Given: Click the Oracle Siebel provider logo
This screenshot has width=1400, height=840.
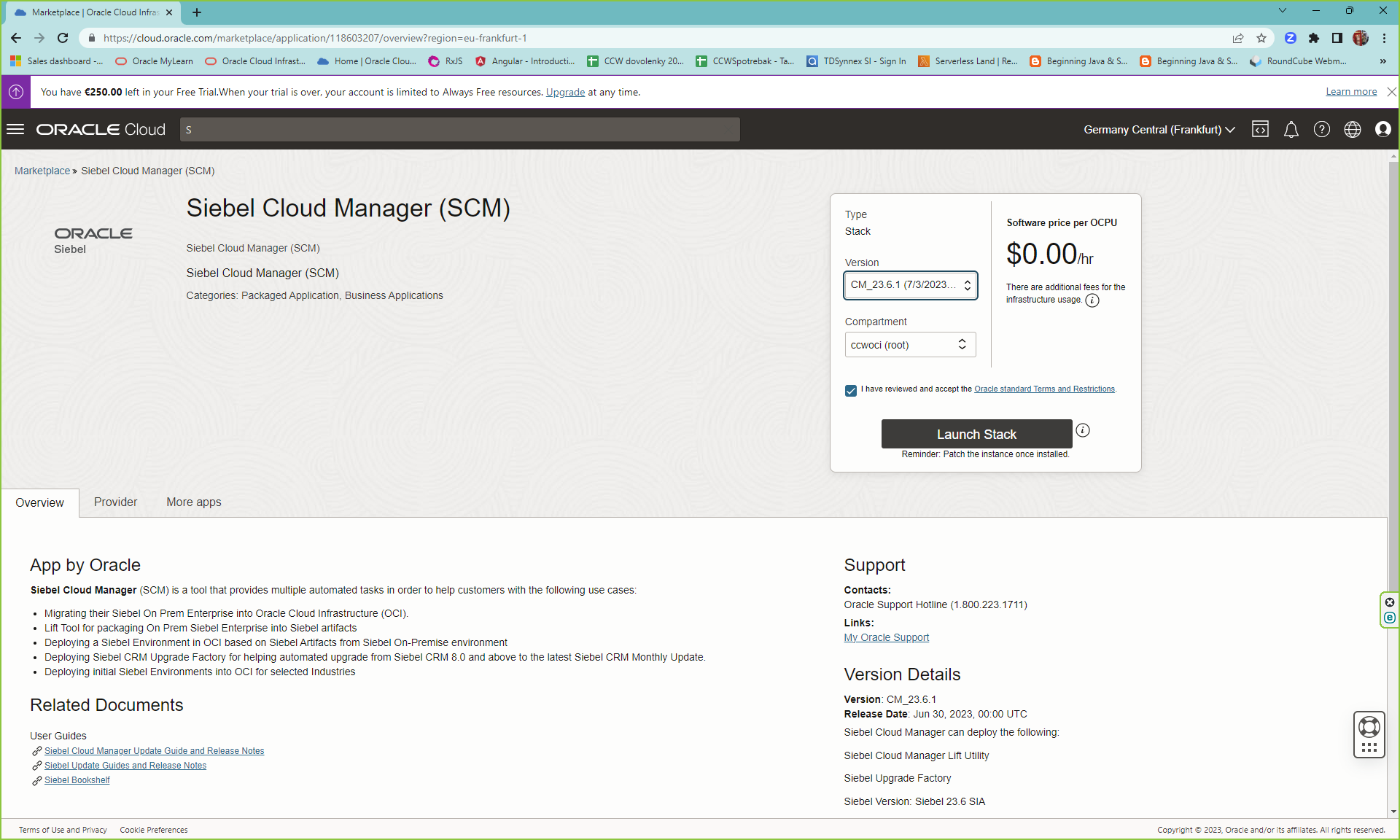Looking at the screenshot, I should pyautogui.click(x=93, y=240).
